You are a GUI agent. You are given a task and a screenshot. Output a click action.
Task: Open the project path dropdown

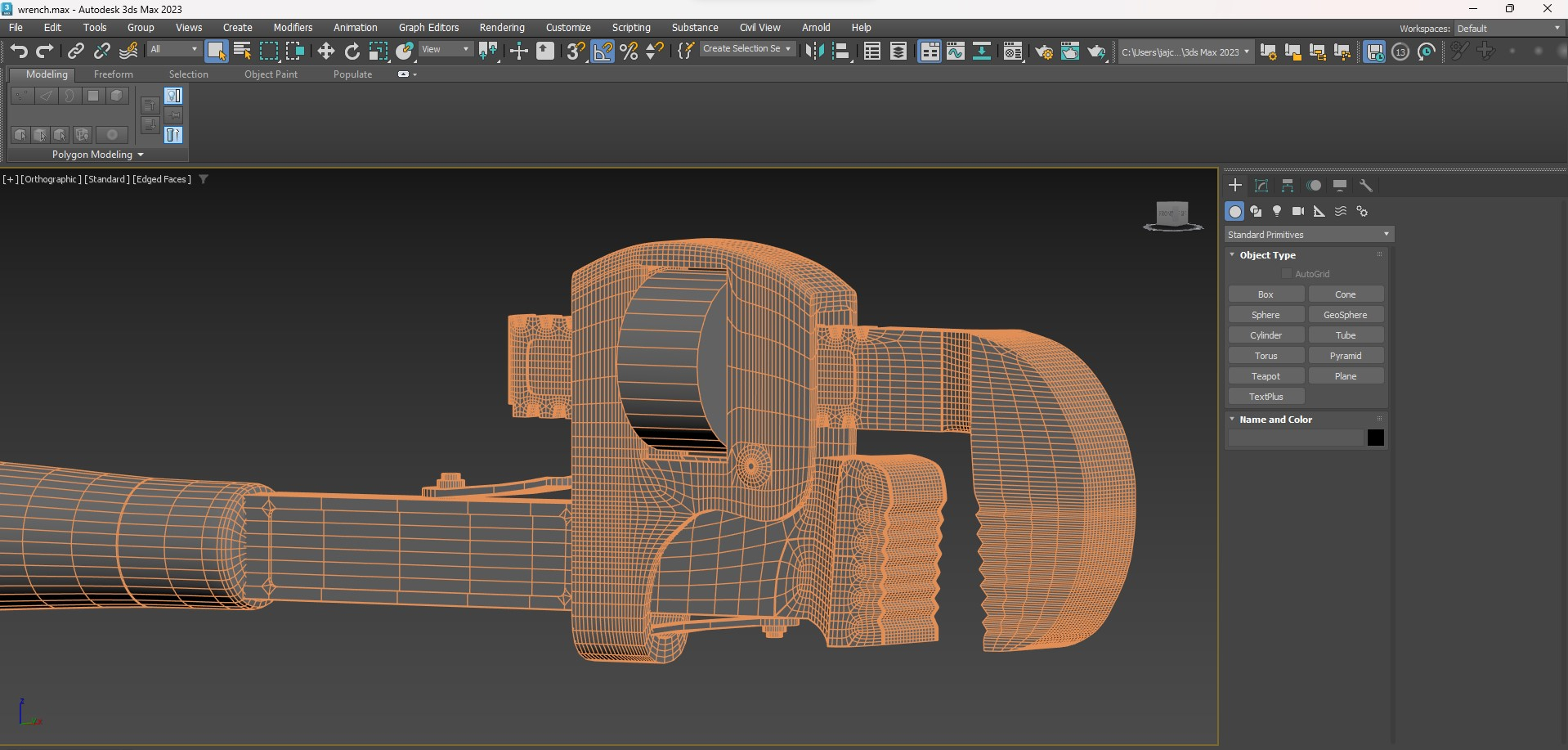point(1185,52)
